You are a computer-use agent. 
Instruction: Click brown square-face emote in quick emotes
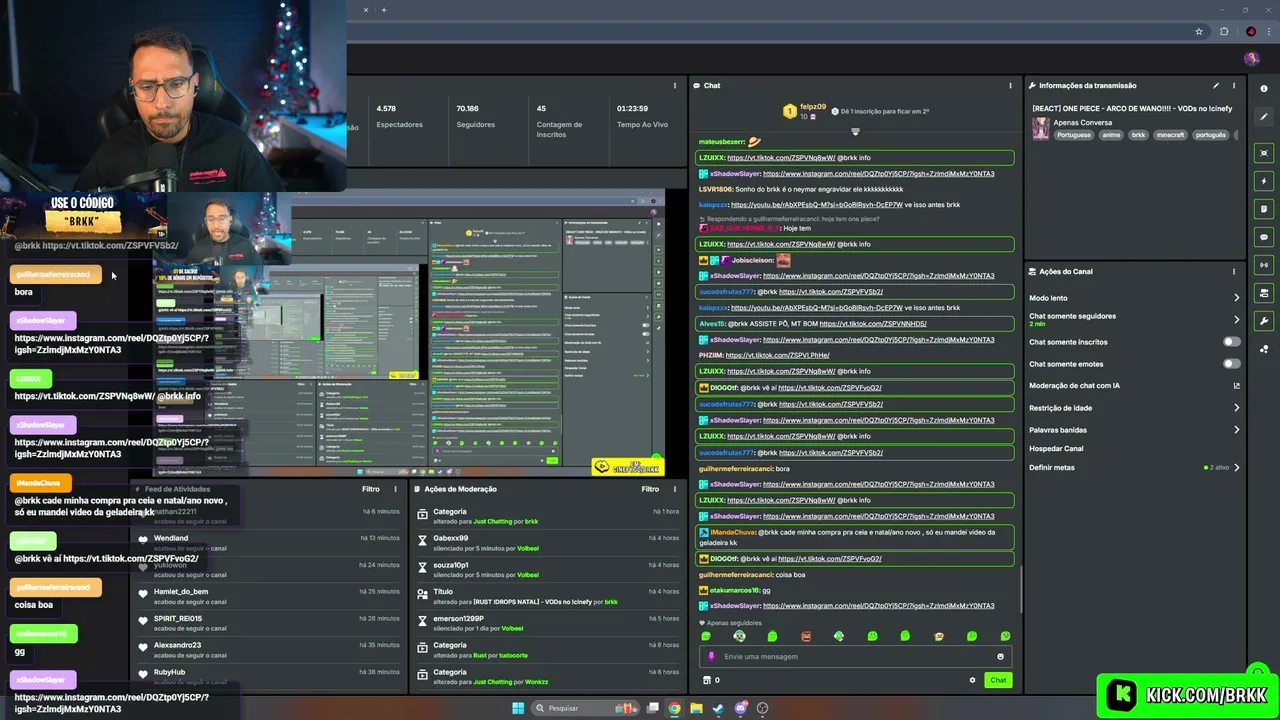click(806, 636)
